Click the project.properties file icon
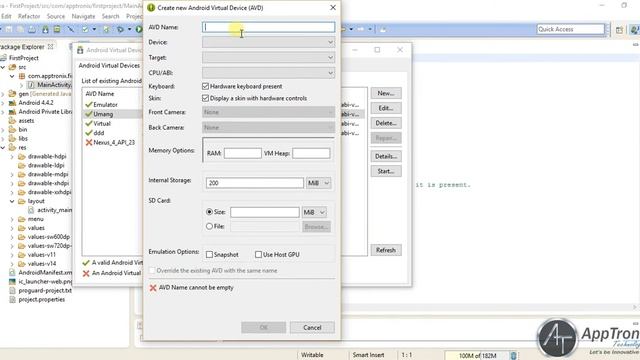640x360 pixels. 12,300
